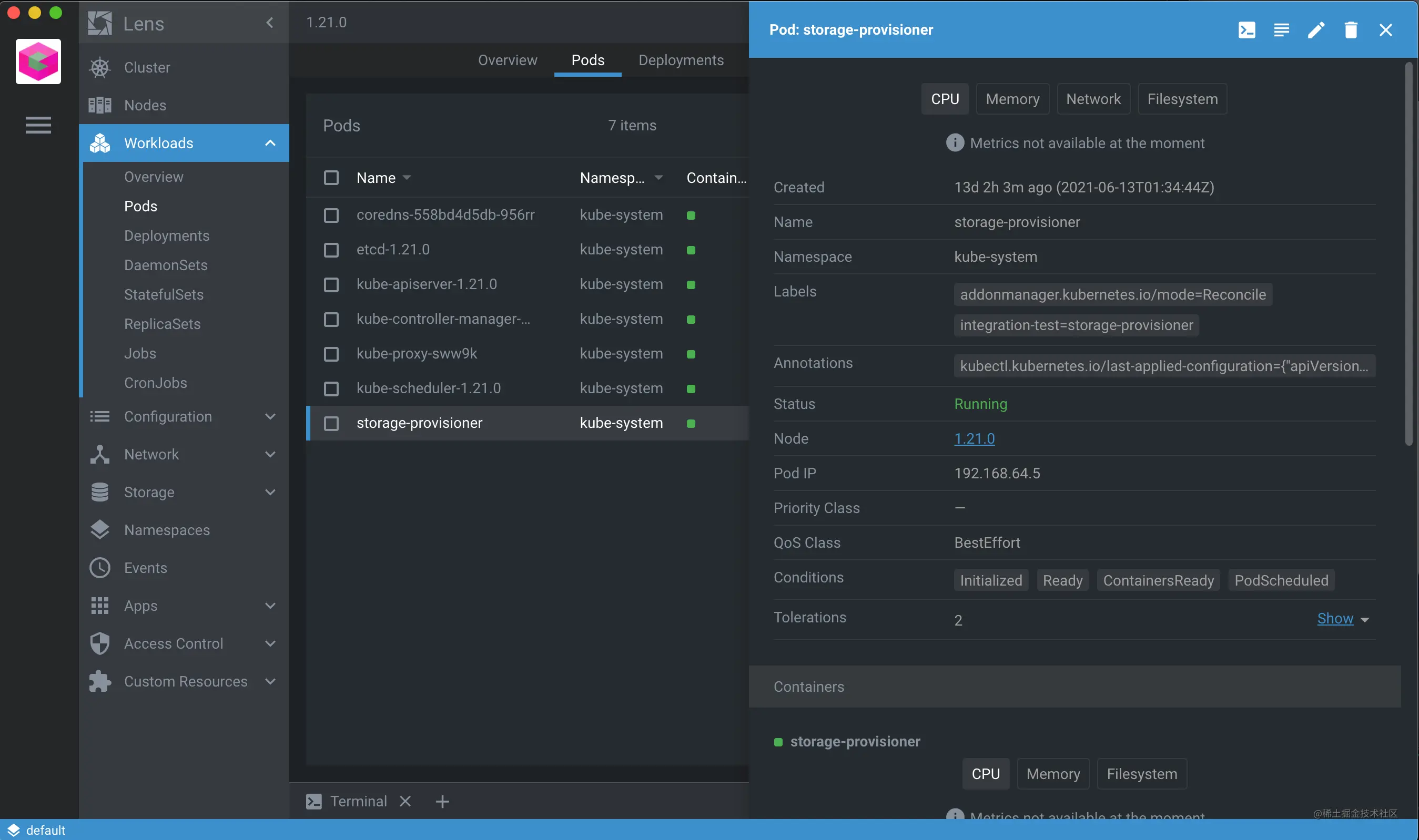Viewport: 1419px width, 840px height.
Task: Check the storage-provisioner row checkbox
Action: (x=331, y=423)
